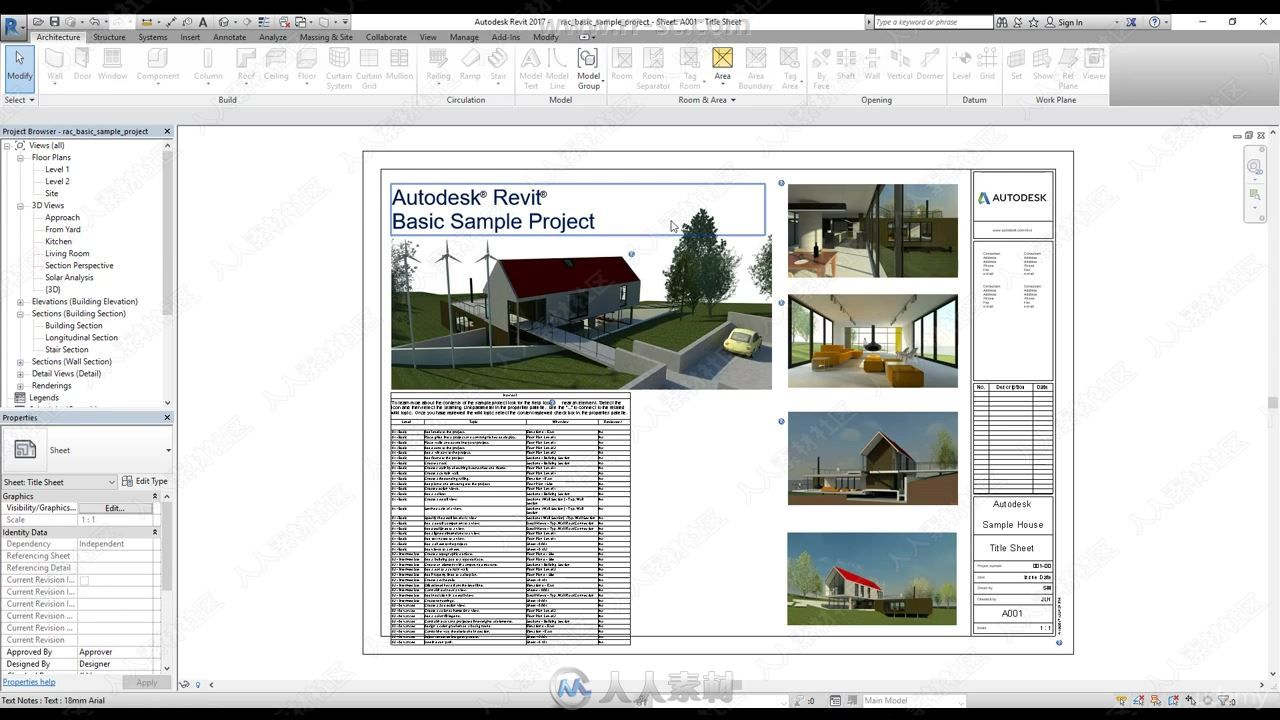Viewport: 1280px width, 720px height.
Task: Click the Component tool
Action: [158, 65]
